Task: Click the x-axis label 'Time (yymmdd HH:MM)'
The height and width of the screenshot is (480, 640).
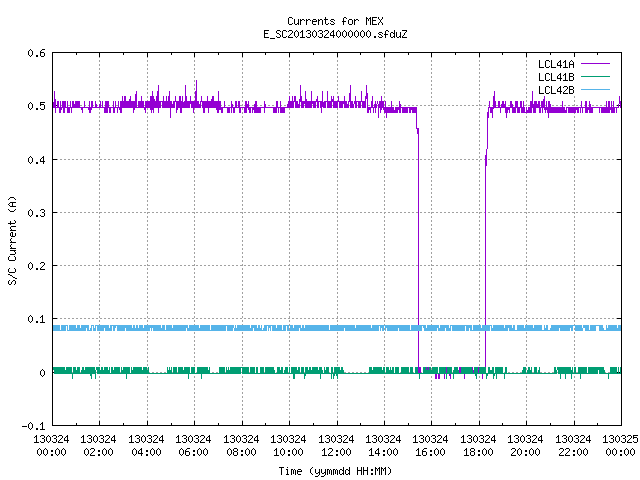Action: 335,471
